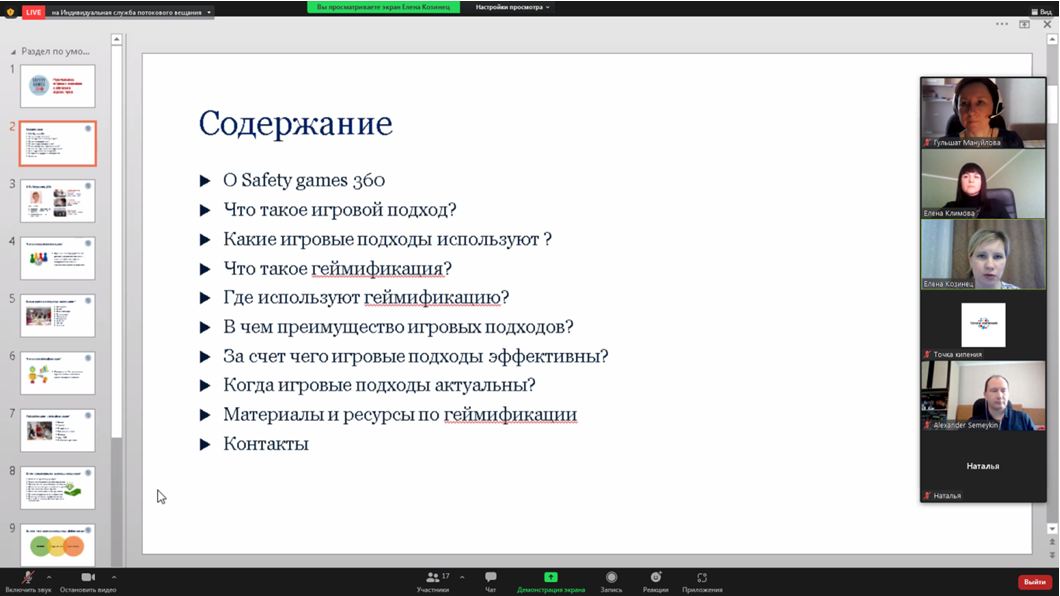Select slide 5 thumbnail
Viewport: 1060px width, 596px height.
58,315
